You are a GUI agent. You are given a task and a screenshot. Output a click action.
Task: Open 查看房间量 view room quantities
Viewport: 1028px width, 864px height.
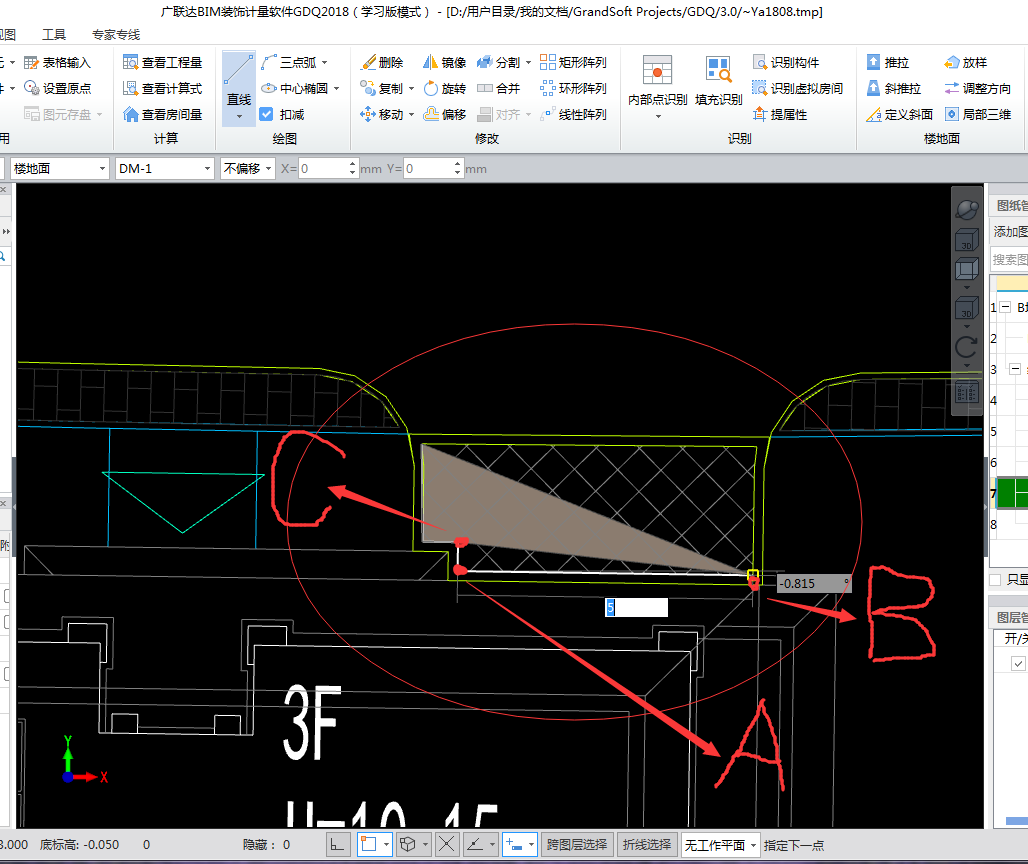pyautogui.click(x=163, y=115)
